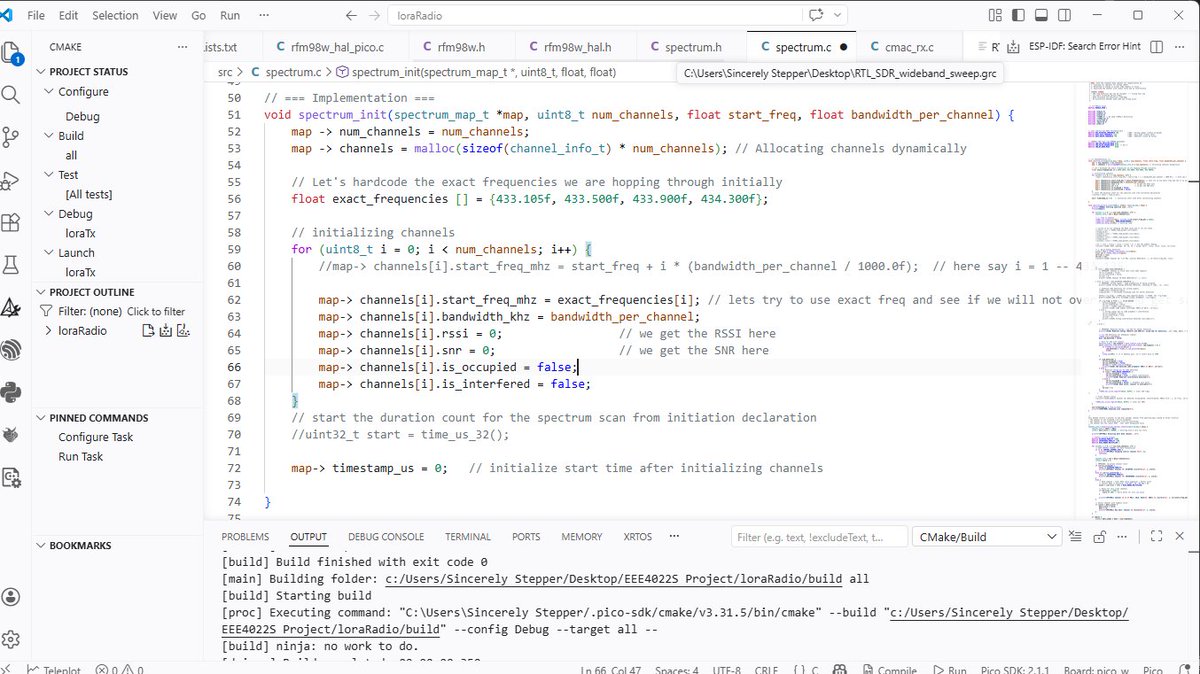Open the Explorer view in activity bar
1200x674 pixels.
11,54
